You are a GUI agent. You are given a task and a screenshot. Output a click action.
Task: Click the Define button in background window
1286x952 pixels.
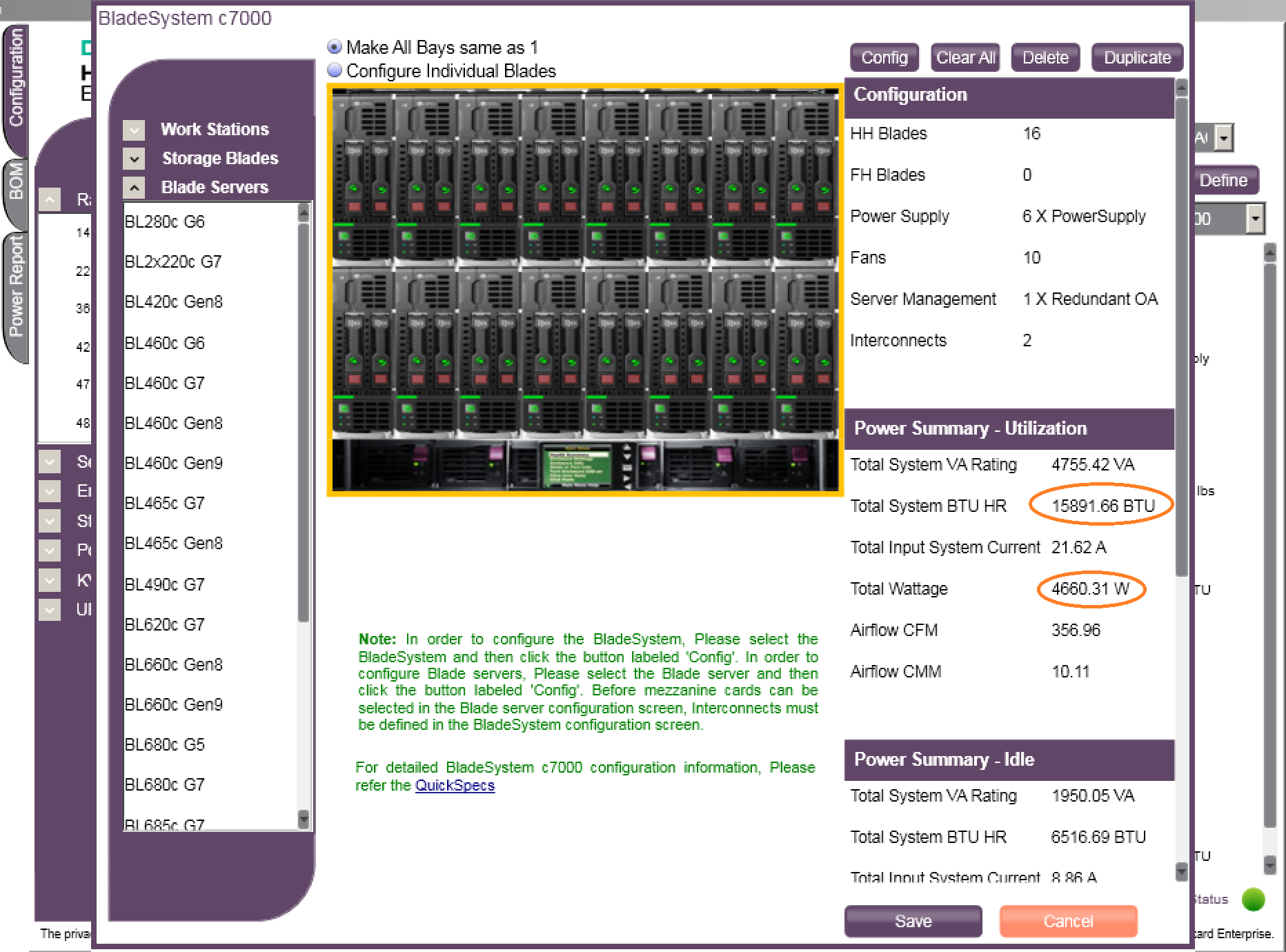(1225, 181)
